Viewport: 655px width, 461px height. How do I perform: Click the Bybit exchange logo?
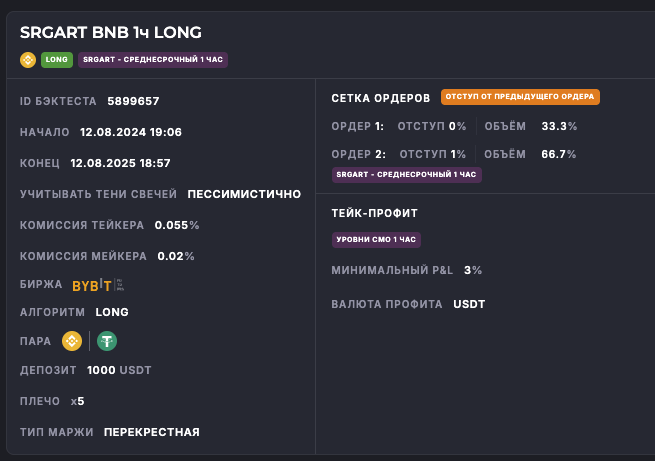(92, 285)
